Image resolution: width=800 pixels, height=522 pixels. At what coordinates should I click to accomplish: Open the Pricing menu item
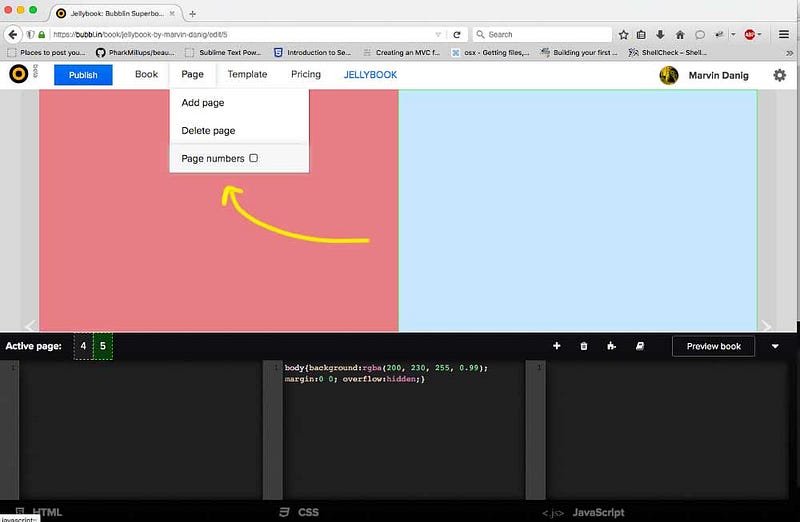pyautogui.click(x=306, y=74)
